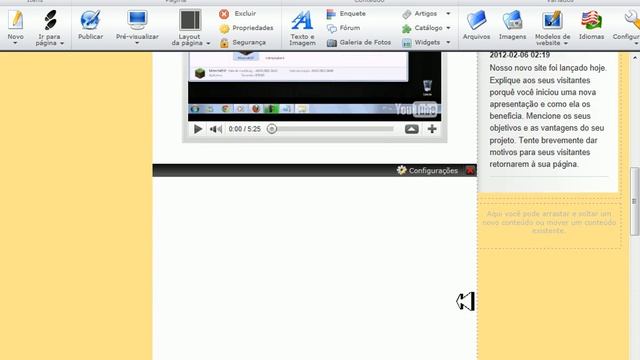Insert Texto e Imagem content
The image size is (640, 360).
pyautogui.click(x=302, y=27)
